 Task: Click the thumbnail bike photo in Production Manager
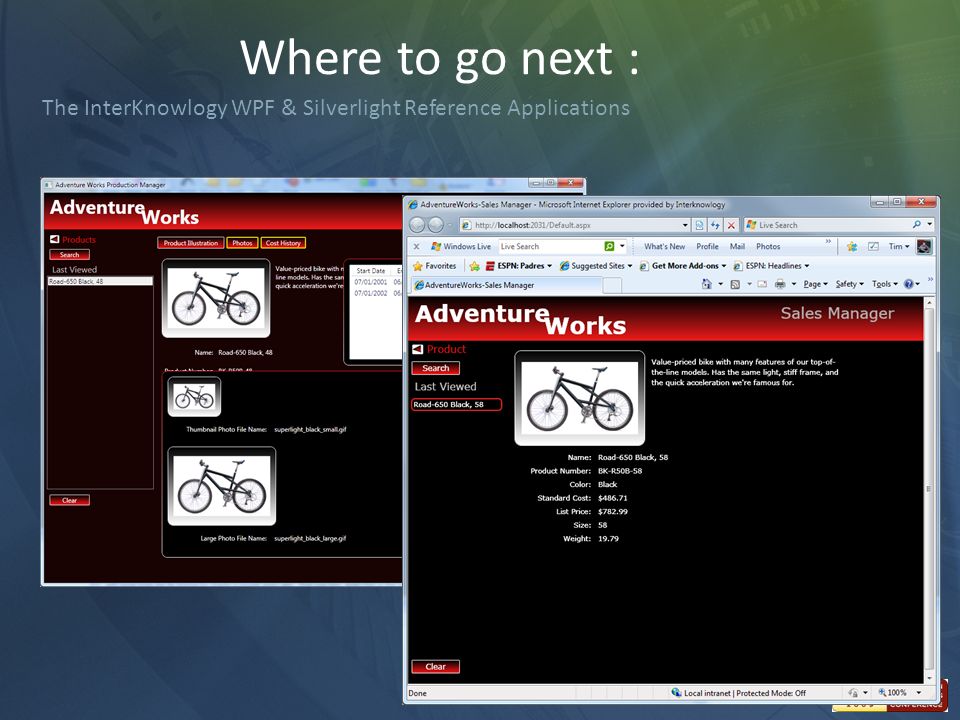(x=194, y=397)
